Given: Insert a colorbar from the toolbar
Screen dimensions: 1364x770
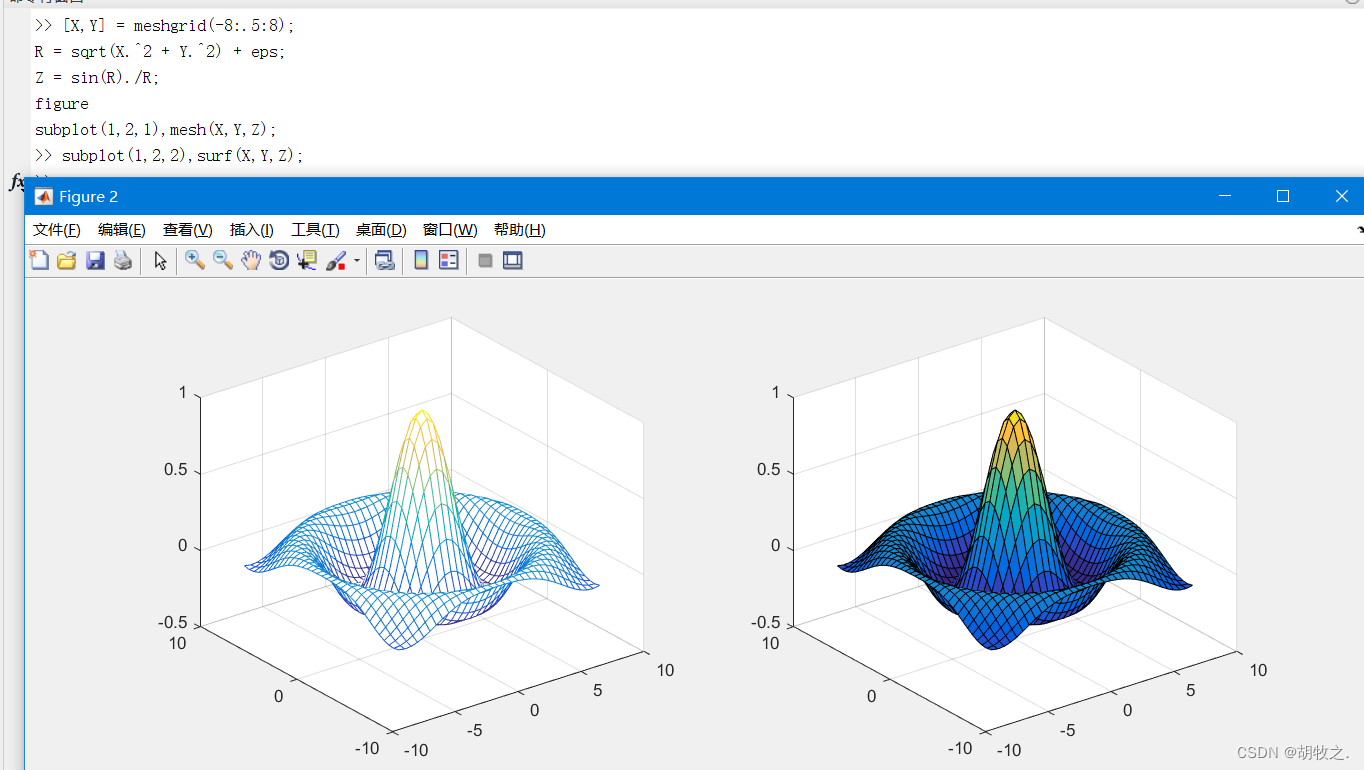Looking at the screenshot, I should (421, 261).
